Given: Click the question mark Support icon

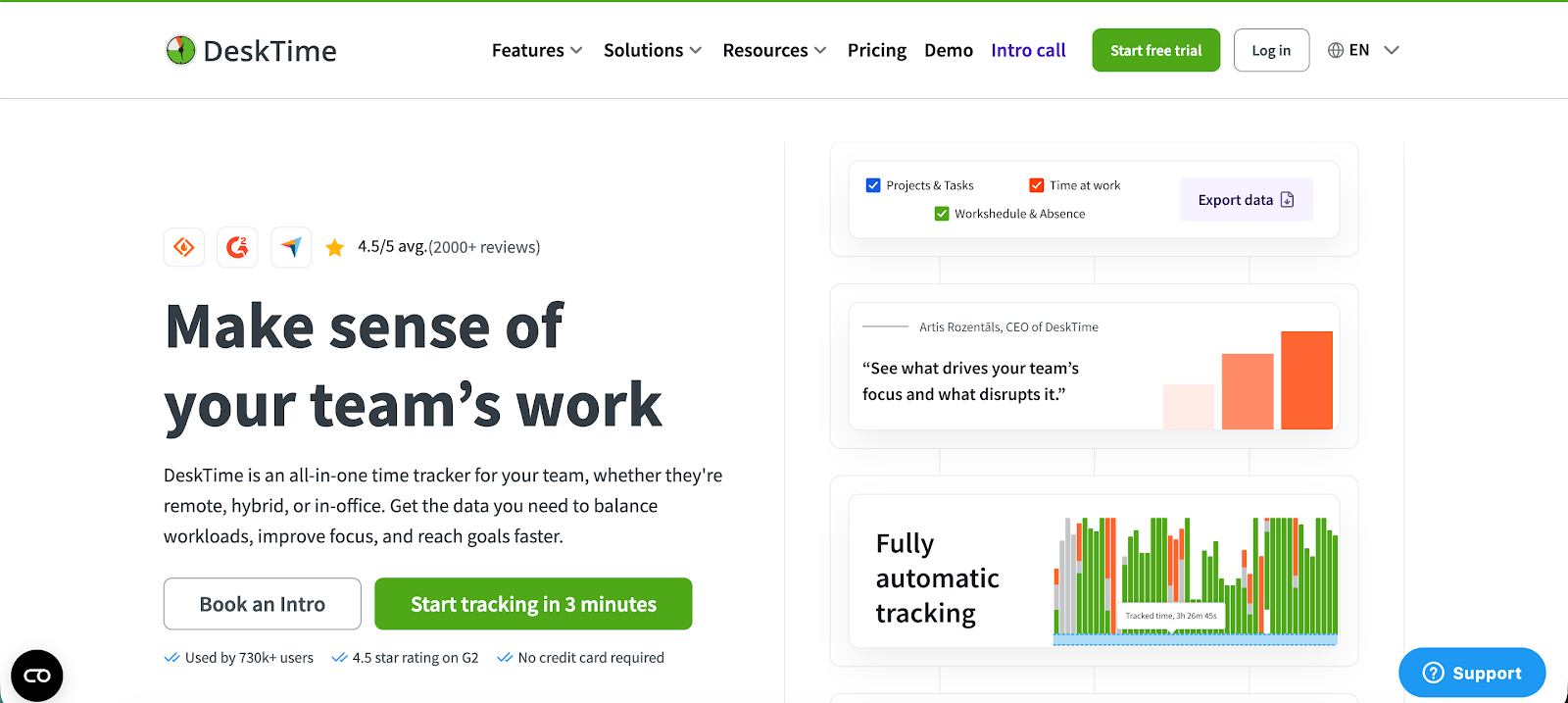Looking at the screenshot, I should click(1434, 673).
